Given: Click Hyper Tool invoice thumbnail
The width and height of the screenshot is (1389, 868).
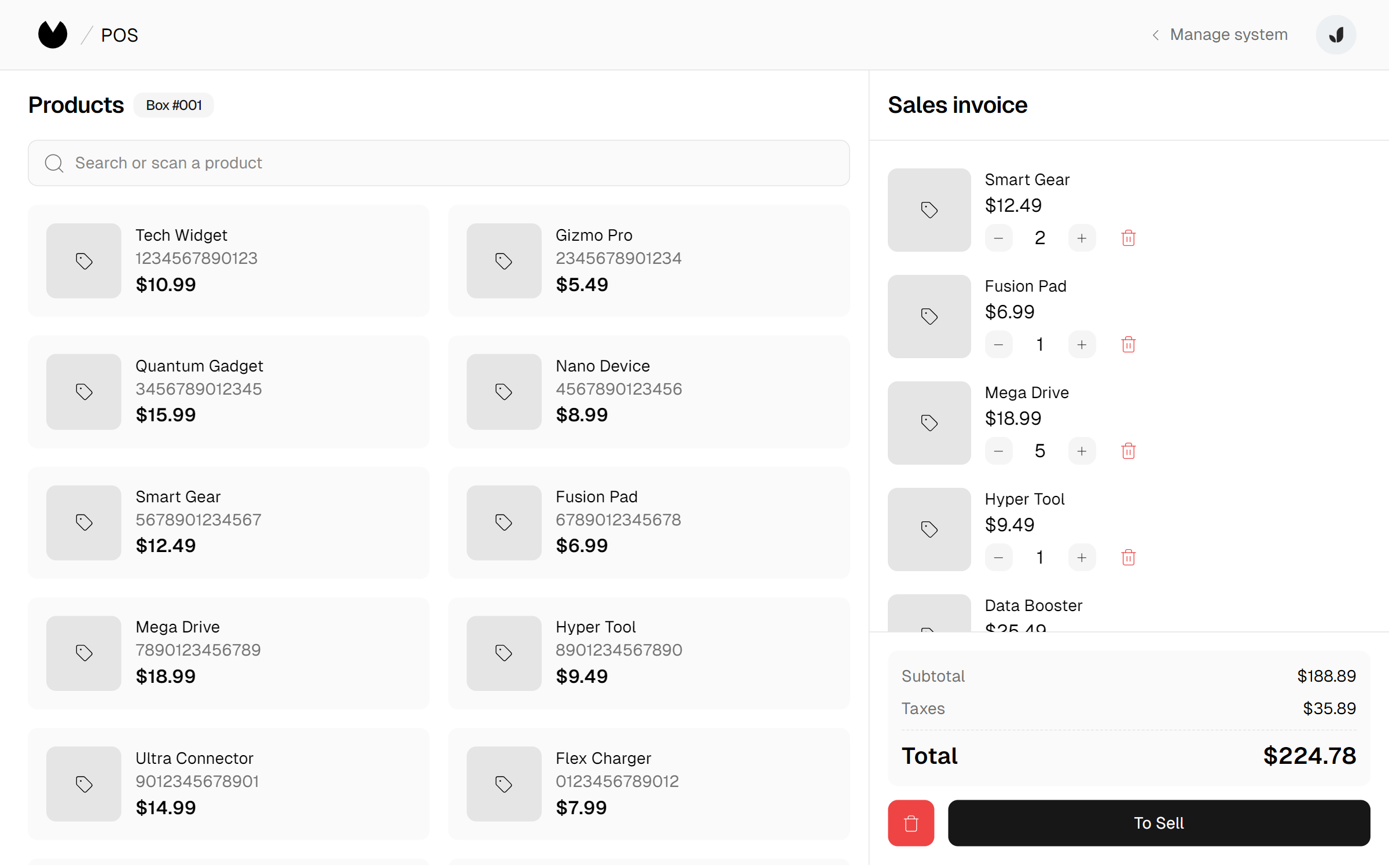Looking at the screenshot, I should (x=929, y=529).
